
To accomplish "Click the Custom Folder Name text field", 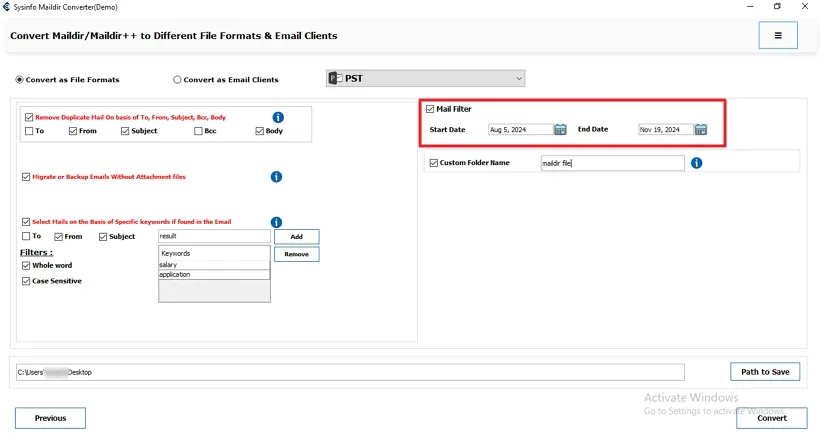I will click(611, 163).
